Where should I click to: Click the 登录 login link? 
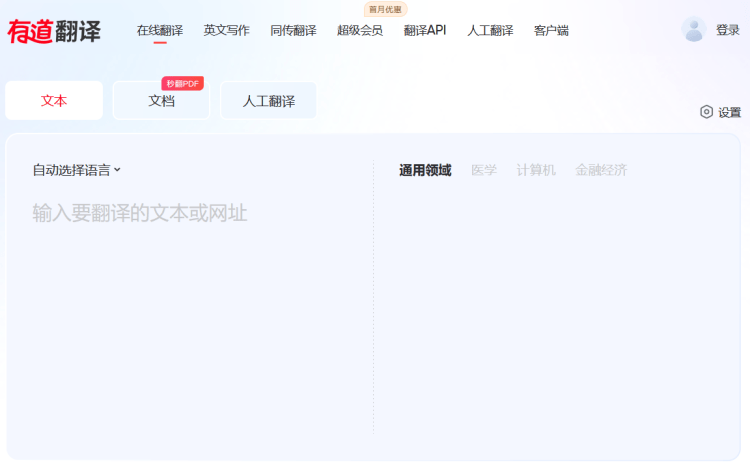728,30
